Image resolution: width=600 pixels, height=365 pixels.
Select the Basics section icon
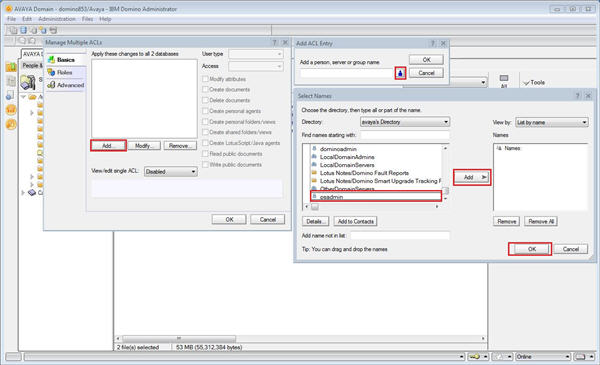(51, 60)
